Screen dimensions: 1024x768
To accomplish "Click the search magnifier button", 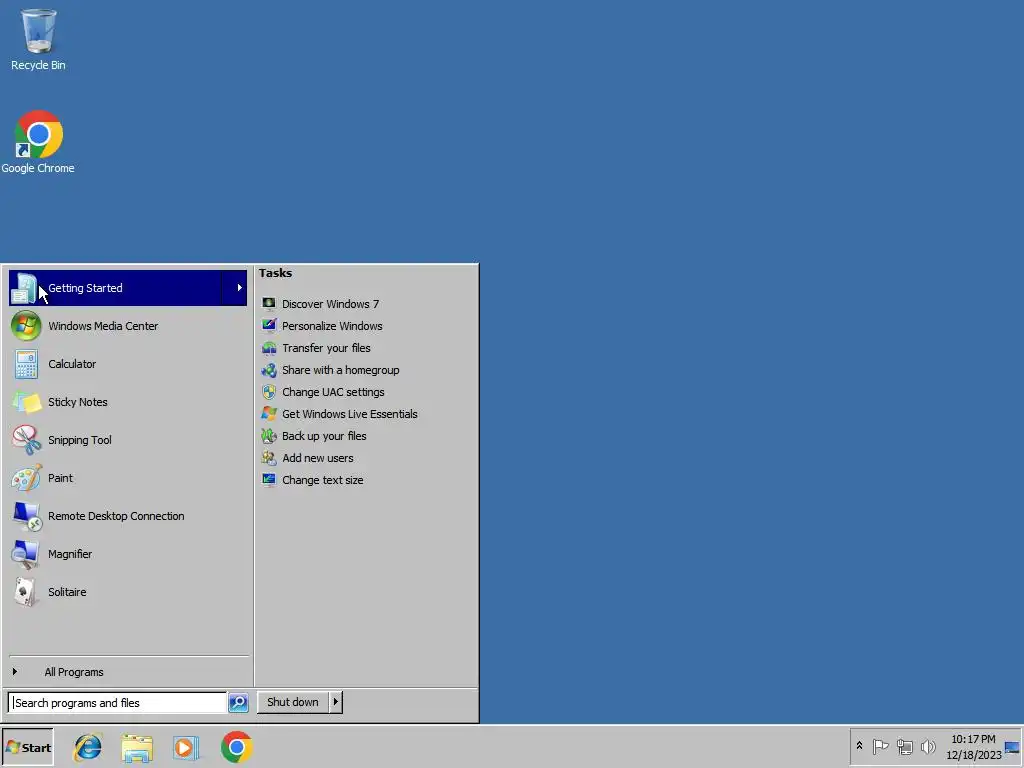I will (x=238, y=703).
